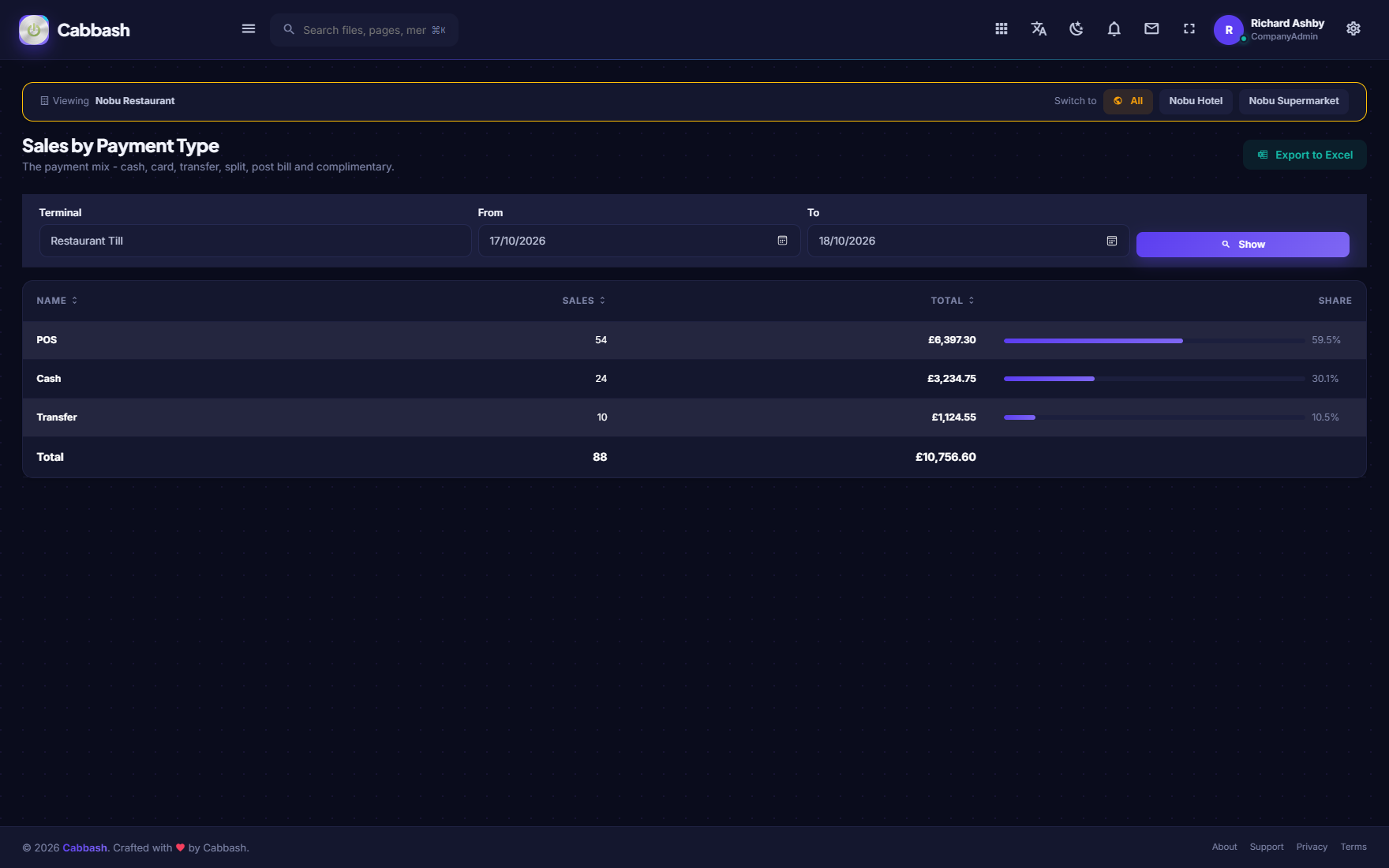Sort table by Sales column
1389x868 pixels.
click(x=584, y=301)
